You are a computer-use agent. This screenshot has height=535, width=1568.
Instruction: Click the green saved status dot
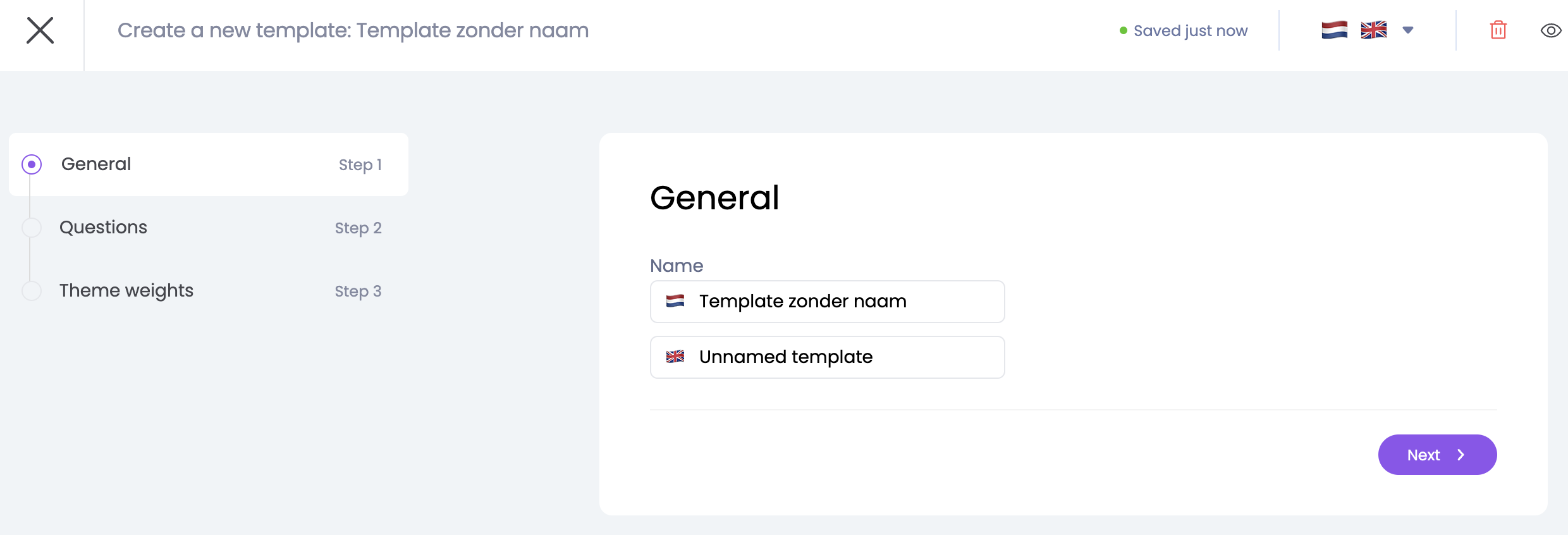point(1124,30)
